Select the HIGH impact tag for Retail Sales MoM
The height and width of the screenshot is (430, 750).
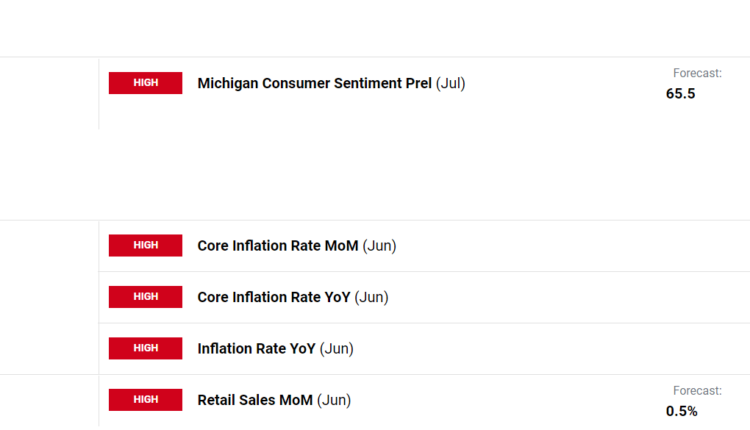(145, 400)
